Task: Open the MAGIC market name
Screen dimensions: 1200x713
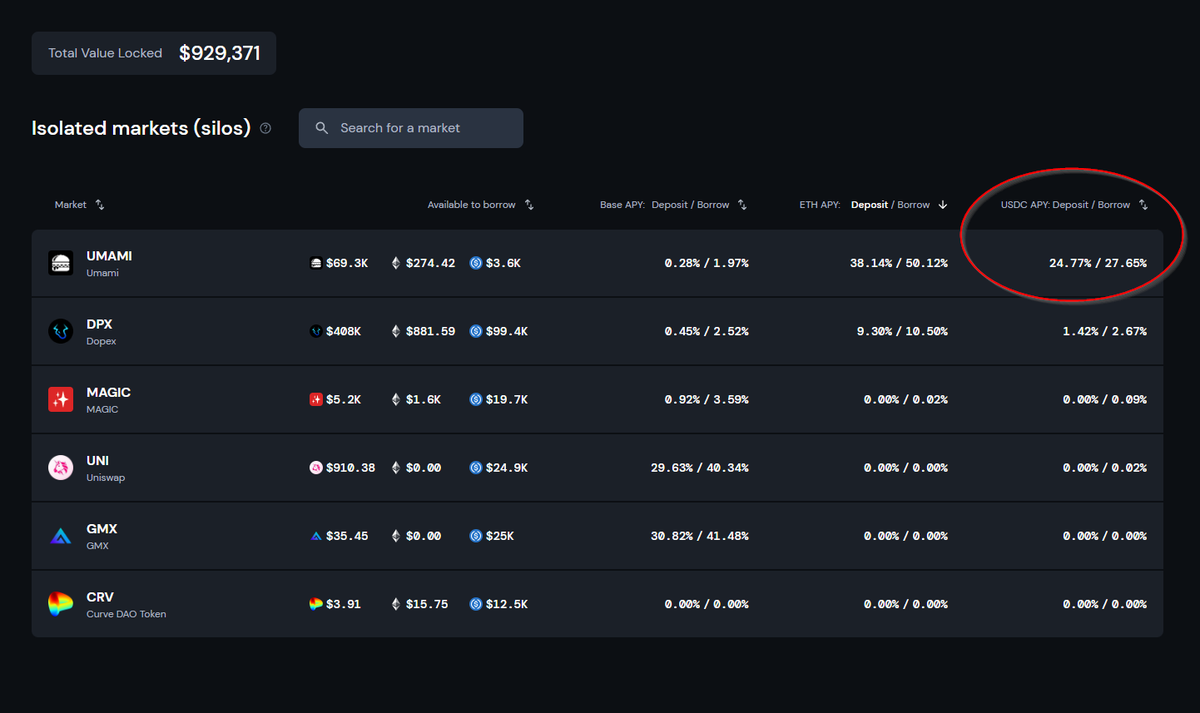Action: (109, 392)
